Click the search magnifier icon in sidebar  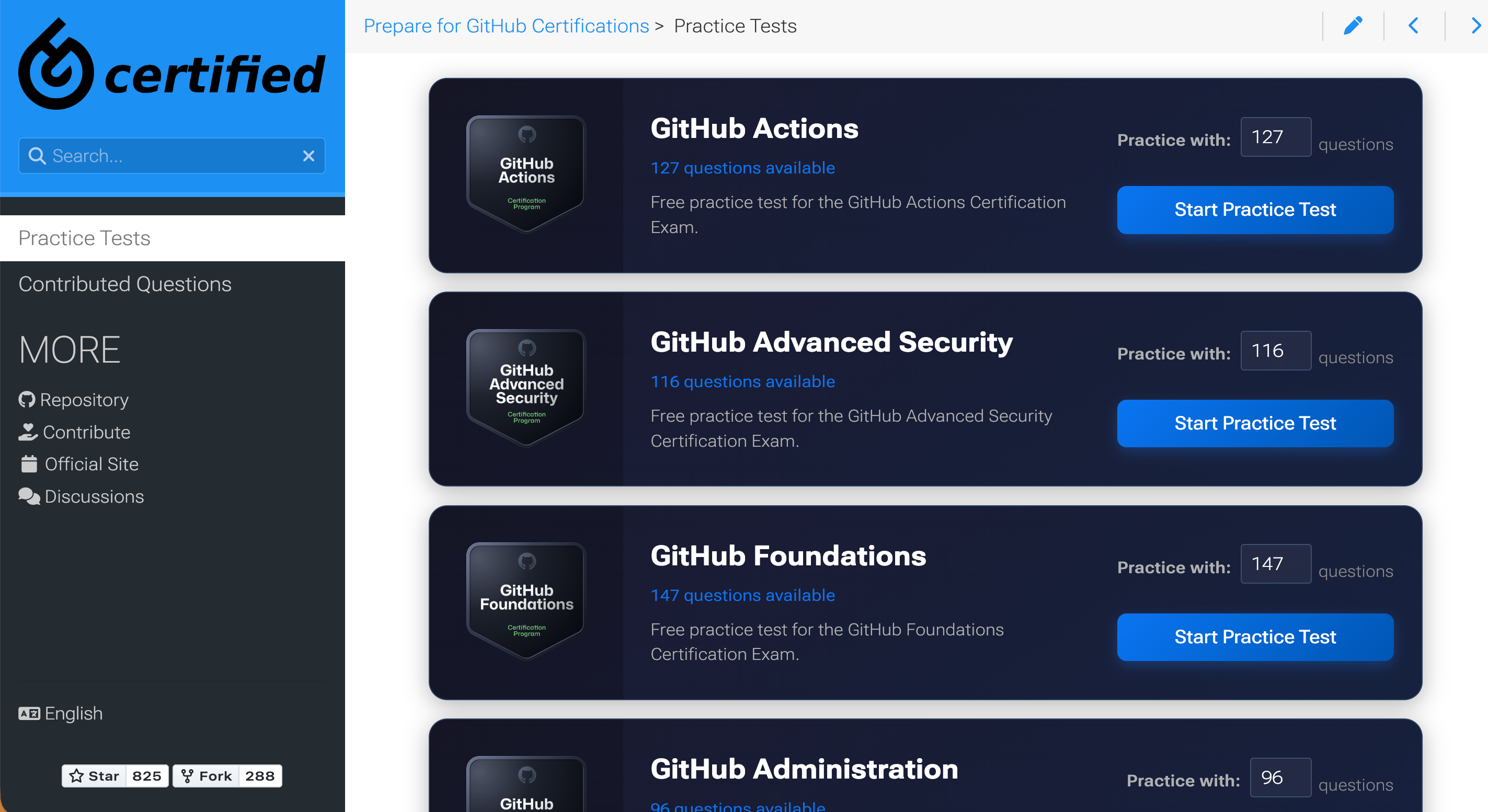(x=37, y=155)
